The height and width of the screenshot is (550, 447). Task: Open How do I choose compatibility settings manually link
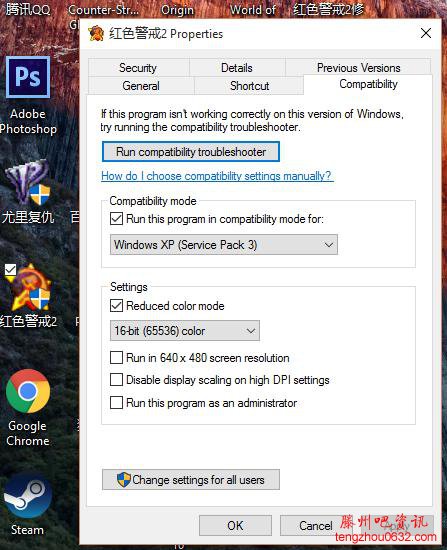coord(217,176)
